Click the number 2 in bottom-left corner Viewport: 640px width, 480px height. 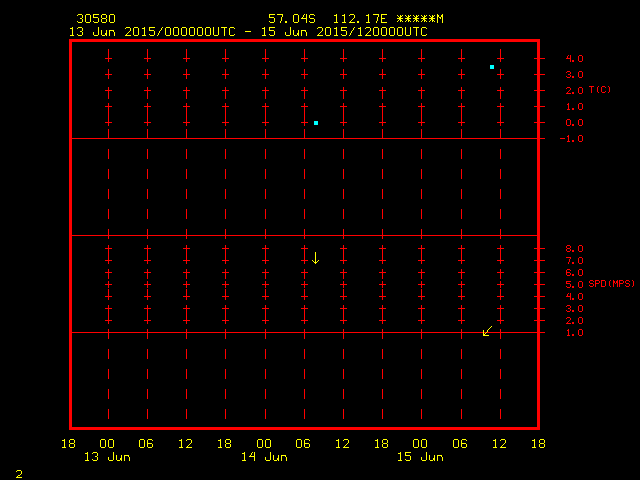point(19,474)
